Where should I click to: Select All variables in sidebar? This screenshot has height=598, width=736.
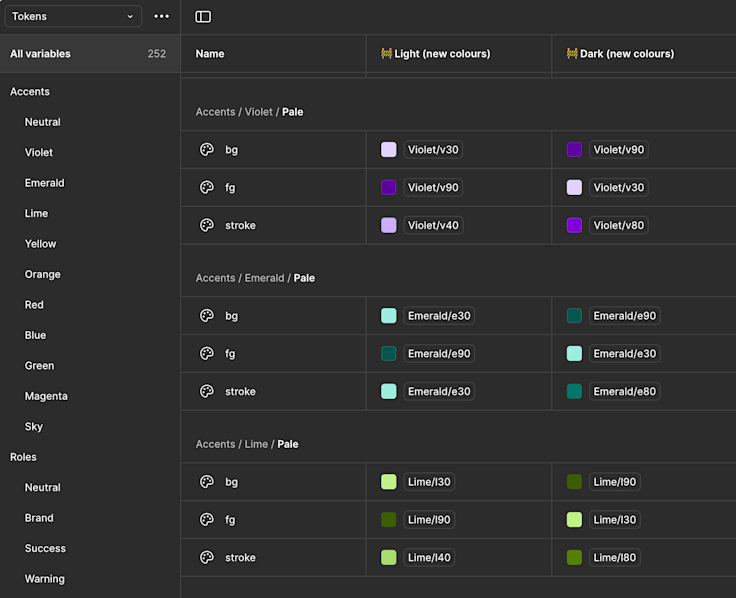(x=41, y=54)
